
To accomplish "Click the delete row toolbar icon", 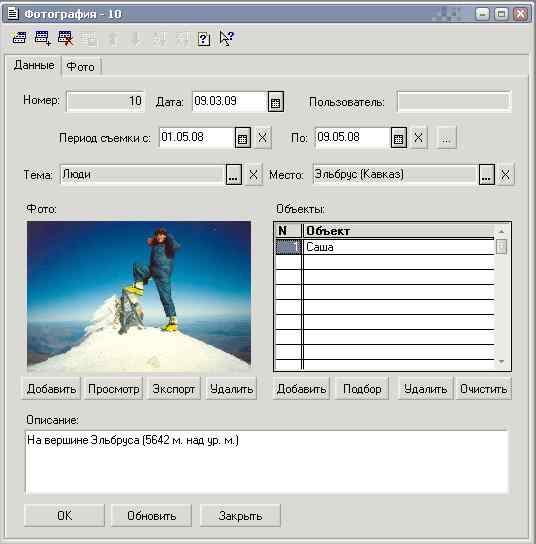I will tap(66, 38).
